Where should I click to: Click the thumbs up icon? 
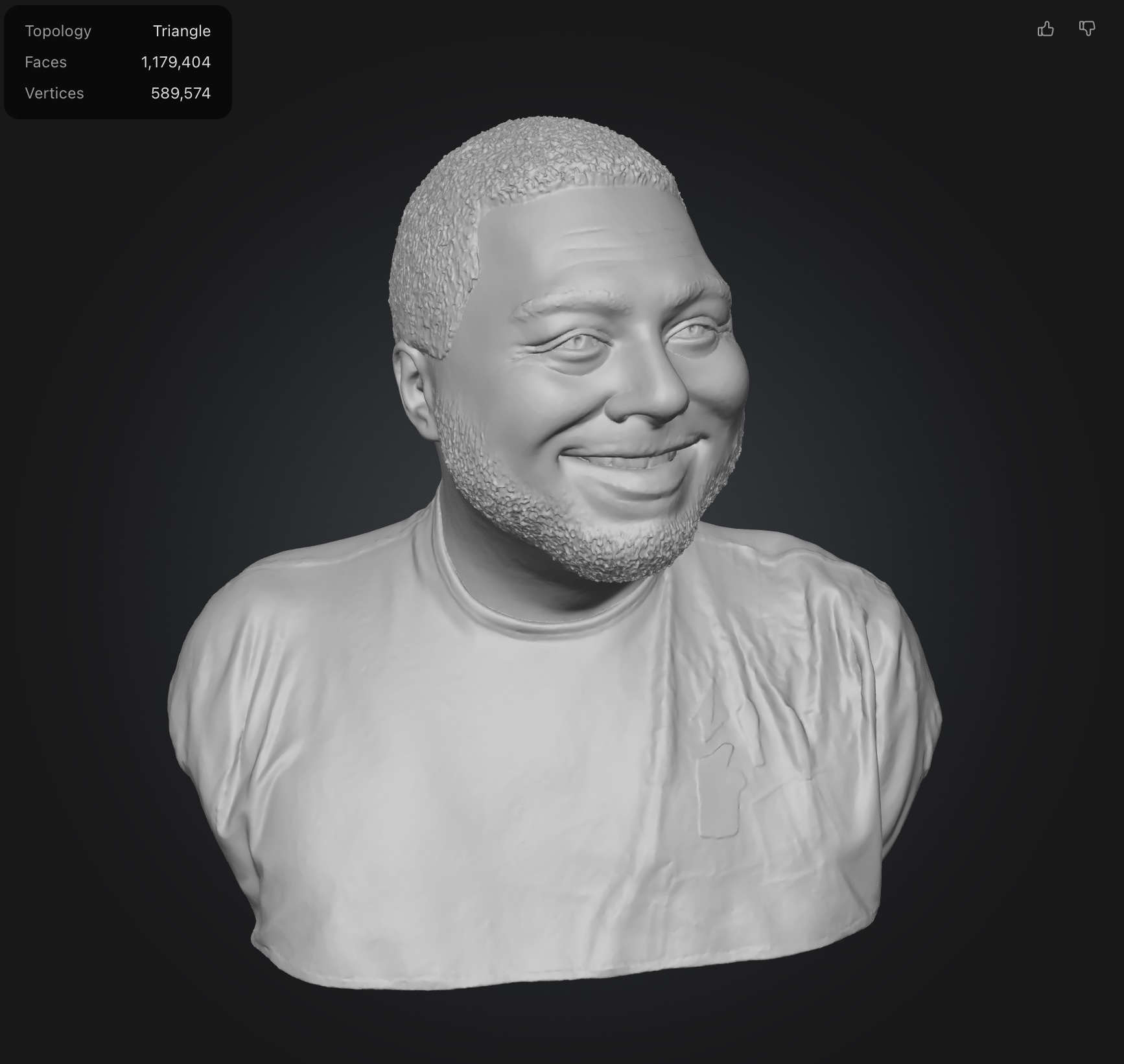[x=1045, y=29]
